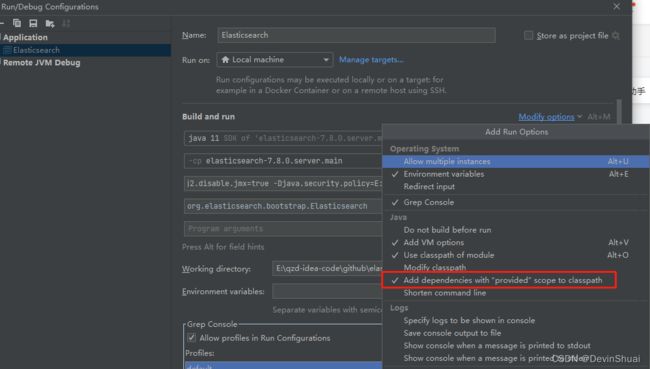Screen dimensions: 650x369
Task: Select Elasticsearch configuration in tree
Action: 85,50
